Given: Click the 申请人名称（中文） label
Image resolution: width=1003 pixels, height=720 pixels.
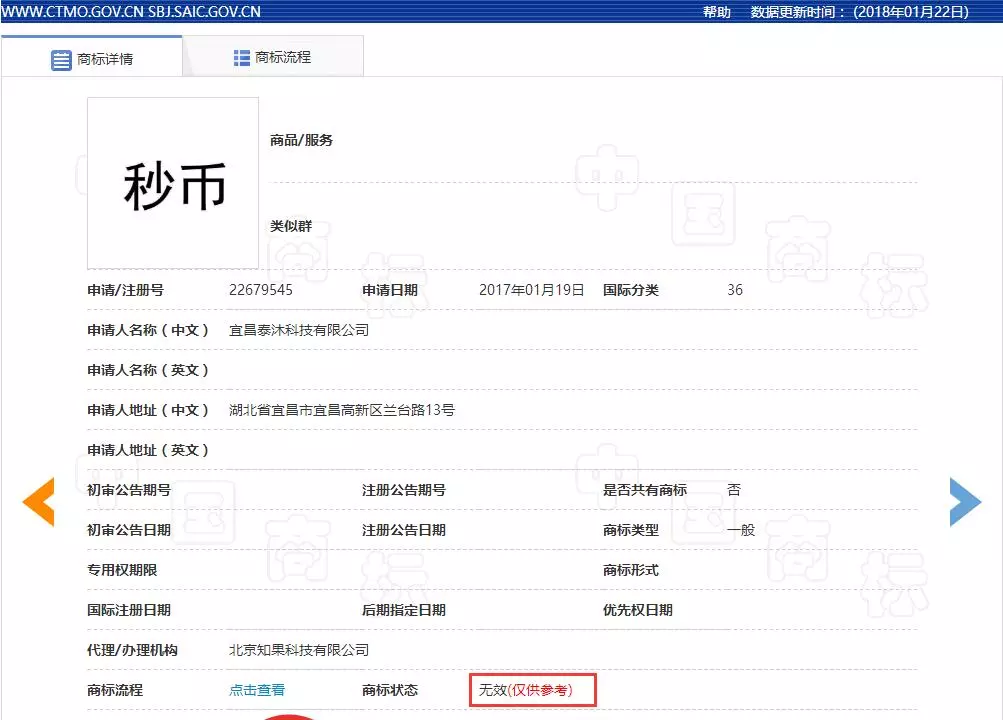Looking at the screenshot, I should 148,330.
